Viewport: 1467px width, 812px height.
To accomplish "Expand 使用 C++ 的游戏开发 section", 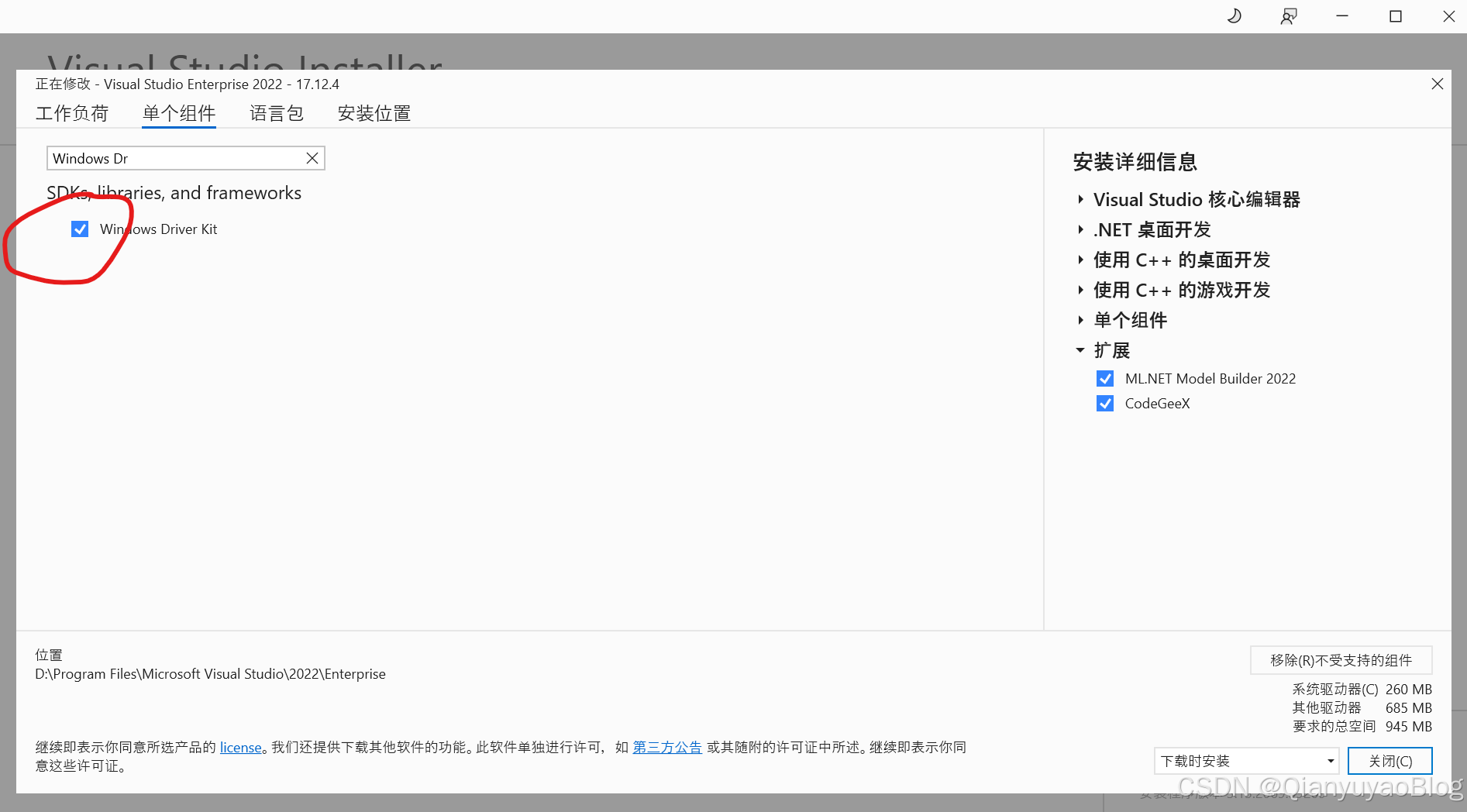I will (x=1080, y=290).
